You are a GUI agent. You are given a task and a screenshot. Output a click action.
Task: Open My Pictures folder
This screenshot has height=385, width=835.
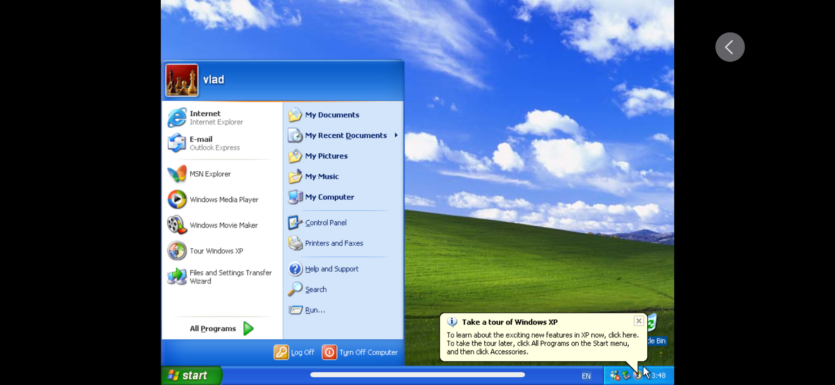[x=343, y=156]
